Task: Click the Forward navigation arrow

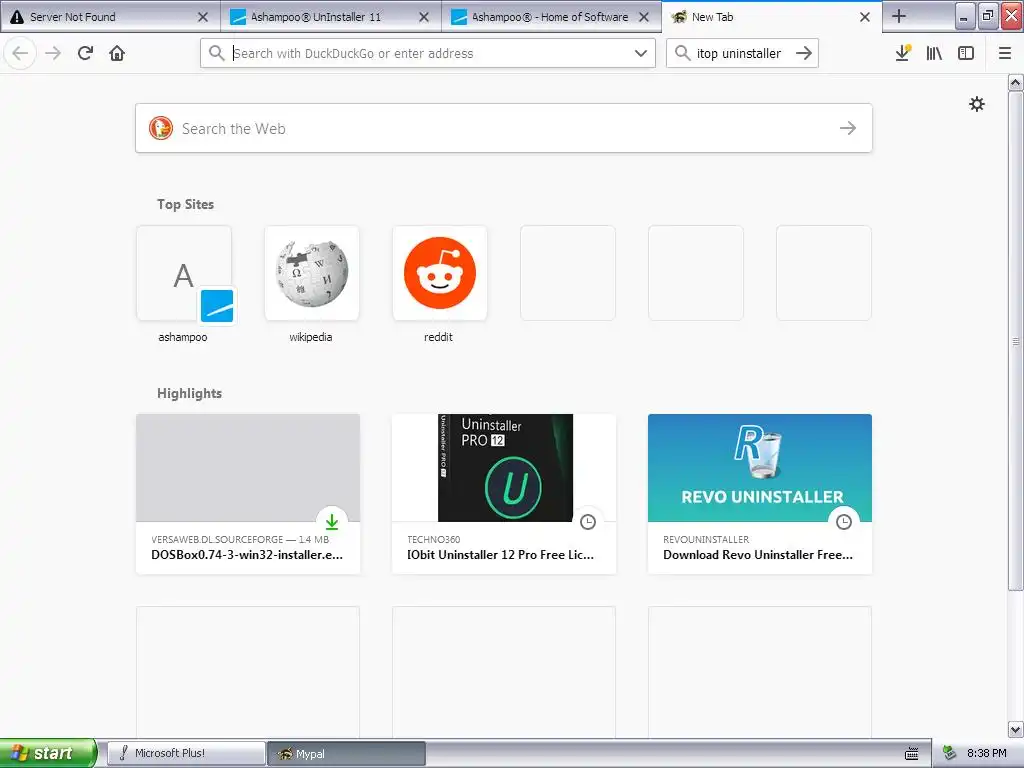Action: tap(53, 53)
